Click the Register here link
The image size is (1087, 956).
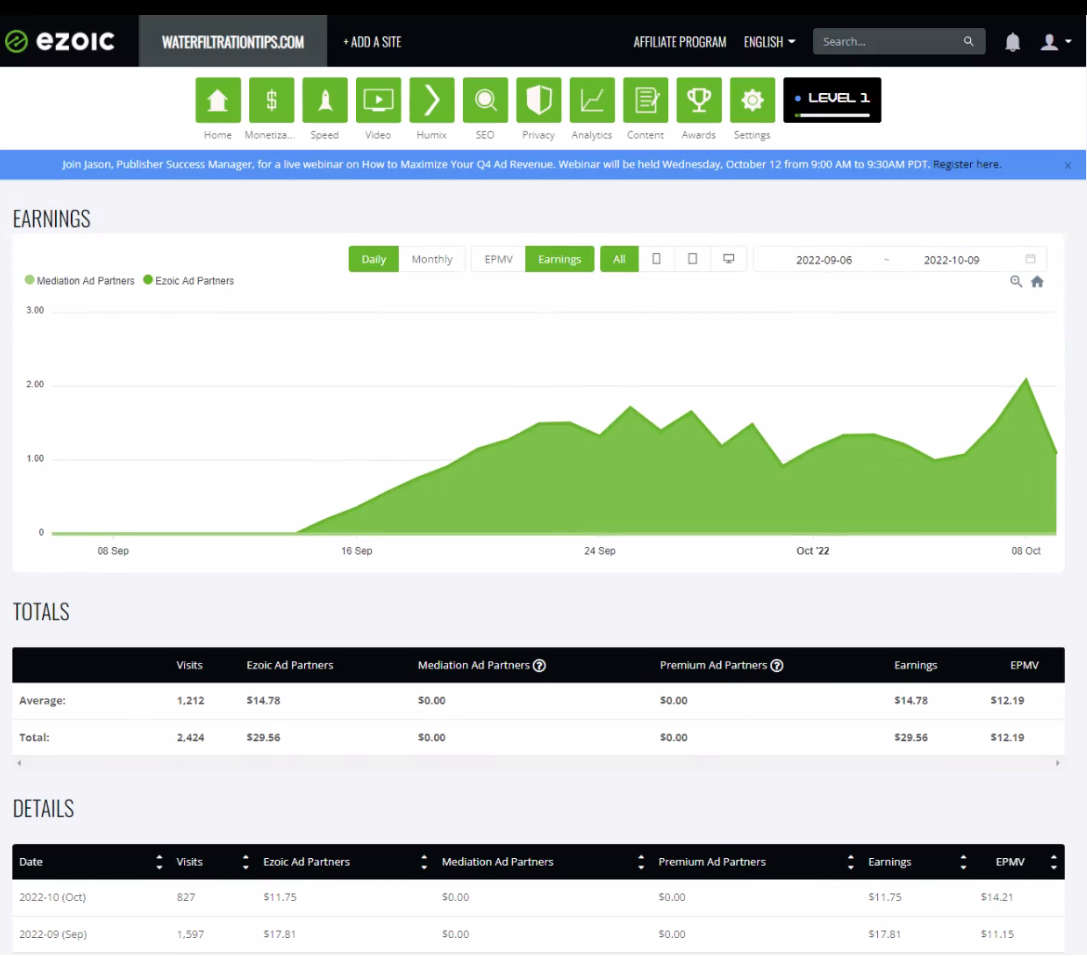click(966, 164)
